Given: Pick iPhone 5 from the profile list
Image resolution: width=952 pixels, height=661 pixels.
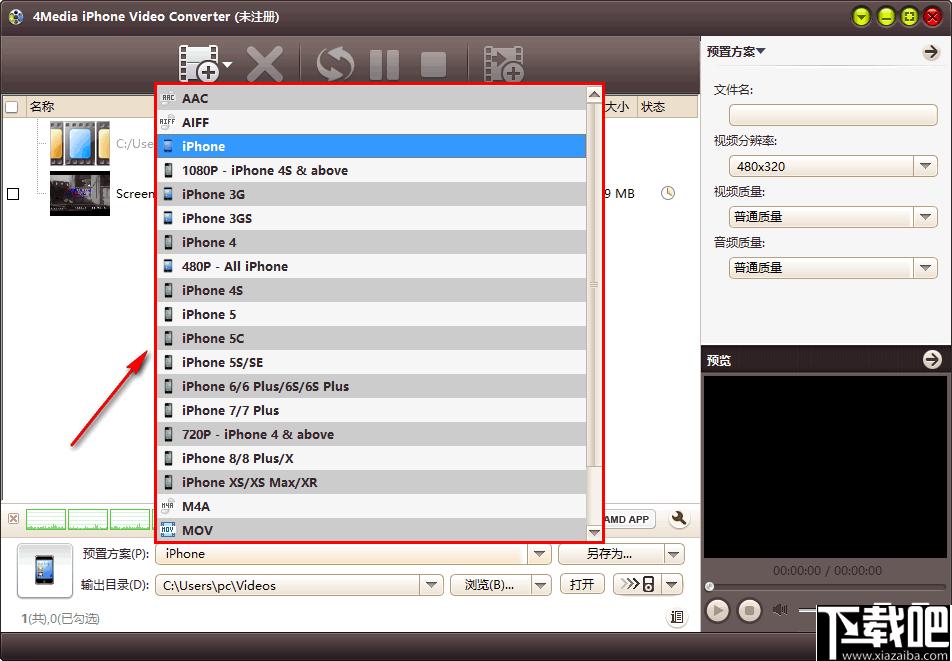Looking at the screenshot, I should tap(372, 314).
